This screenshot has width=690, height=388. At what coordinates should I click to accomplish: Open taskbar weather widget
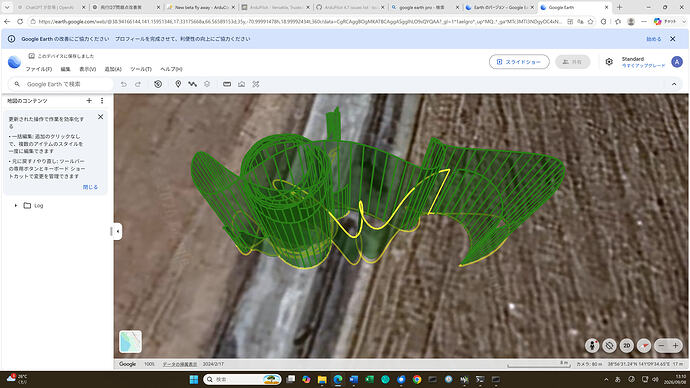pyautogui.click(x=17, y=379)
